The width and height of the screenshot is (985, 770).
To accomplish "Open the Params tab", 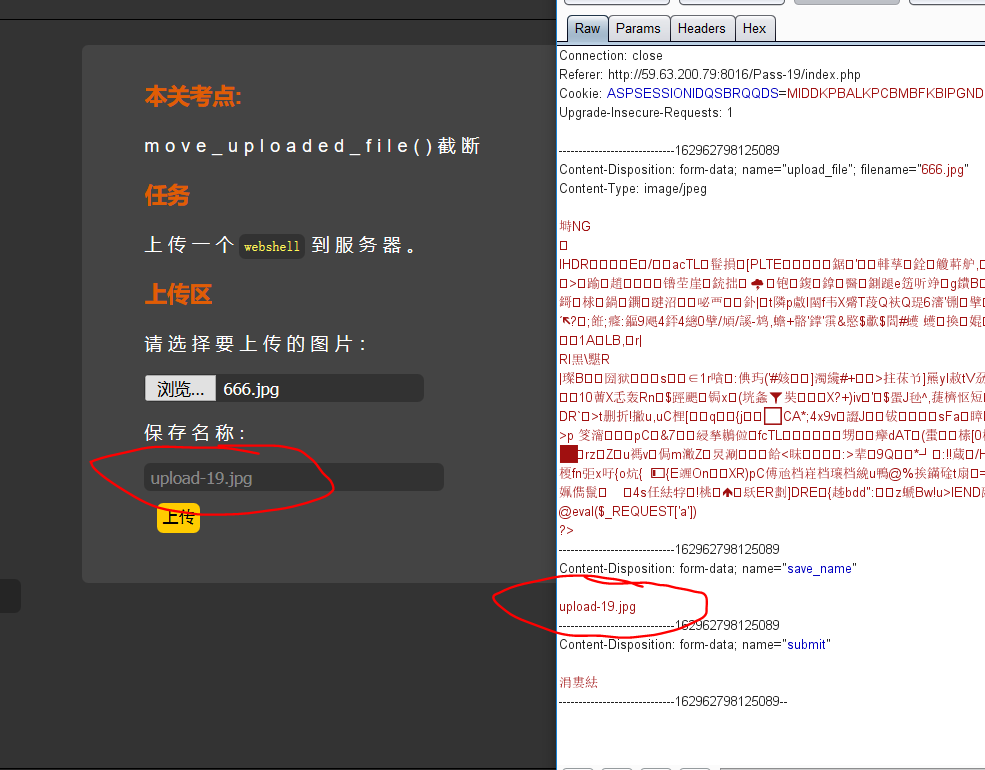I will pos(638,28).
